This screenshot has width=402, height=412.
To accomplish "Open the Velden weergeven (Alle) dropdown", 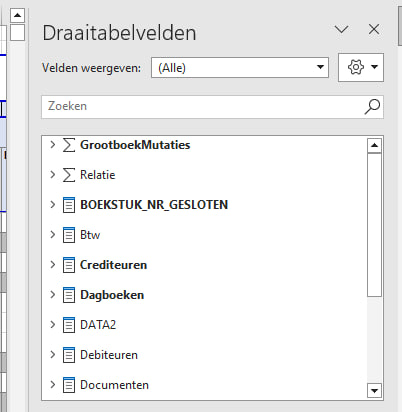I will 240,68.
